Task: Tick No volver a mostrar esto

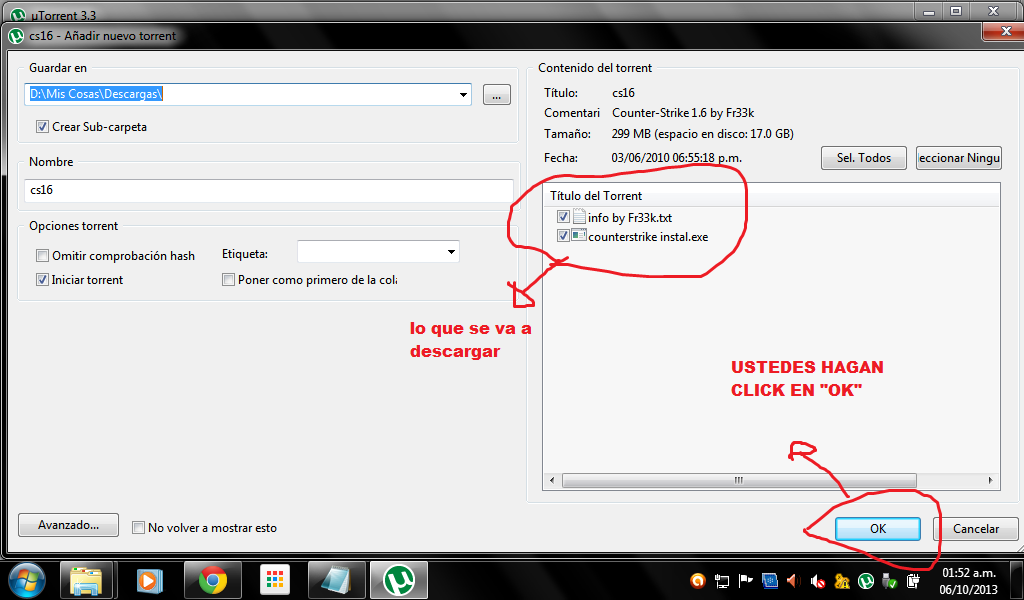Action: [138, 528]
